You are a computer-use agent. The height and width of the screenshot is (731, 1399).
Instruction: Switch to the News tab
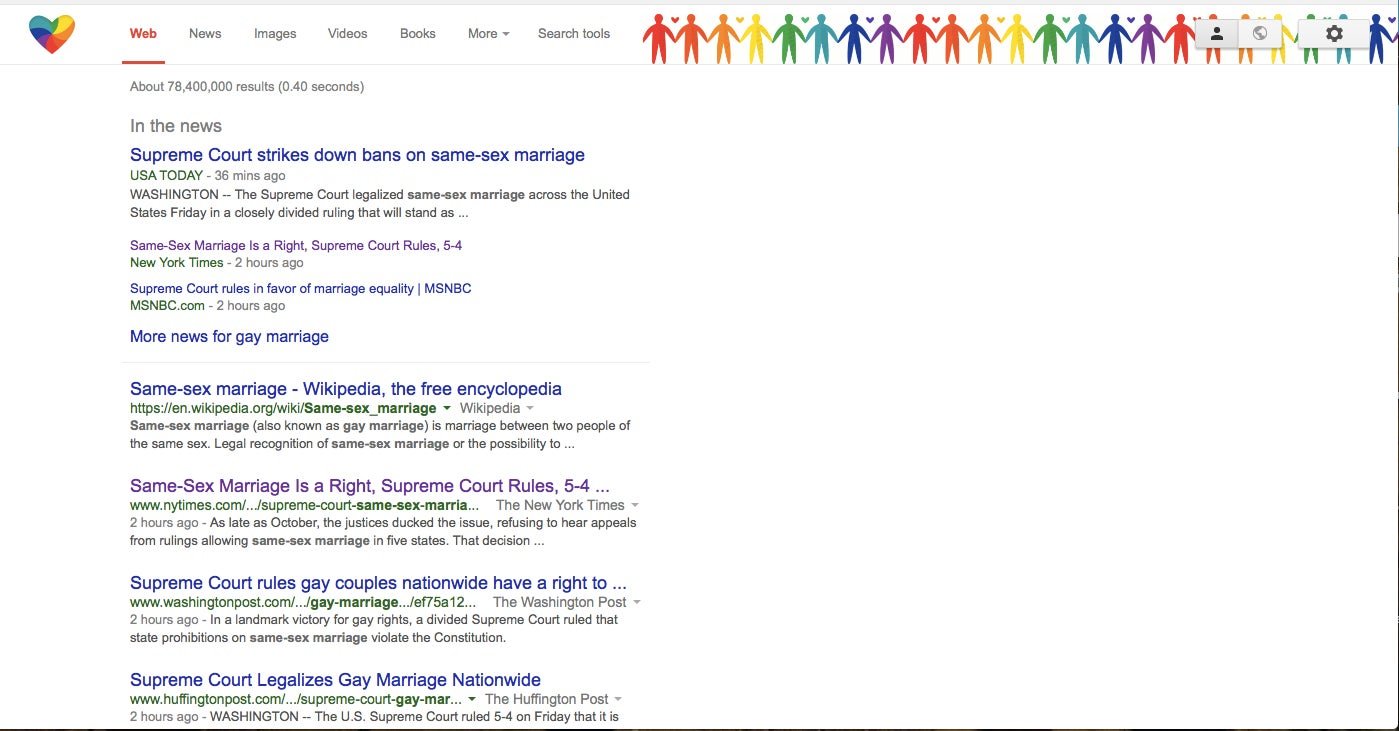pos(205,33)
